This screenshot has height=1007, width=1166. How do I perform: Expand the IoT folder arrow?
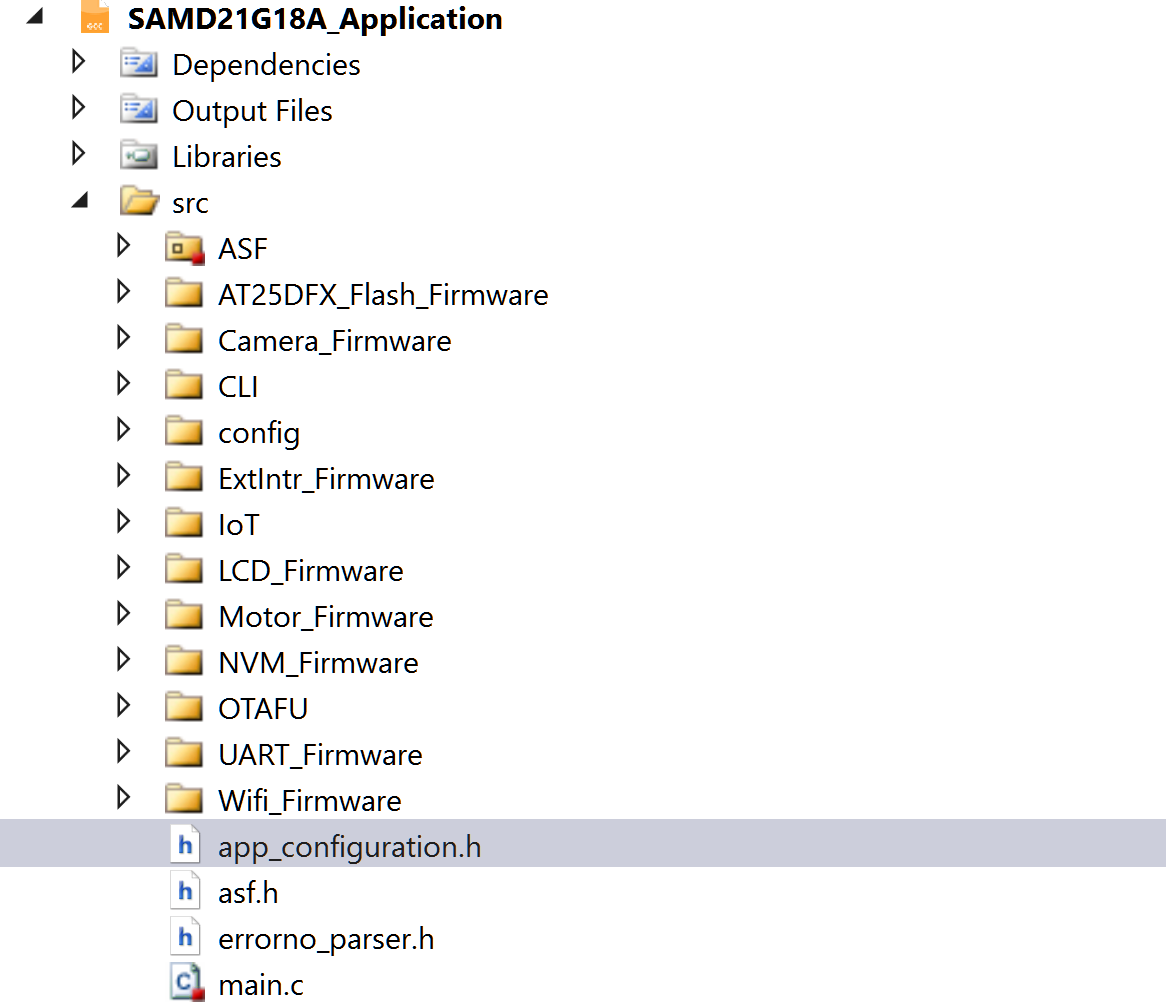click(123, 521)
